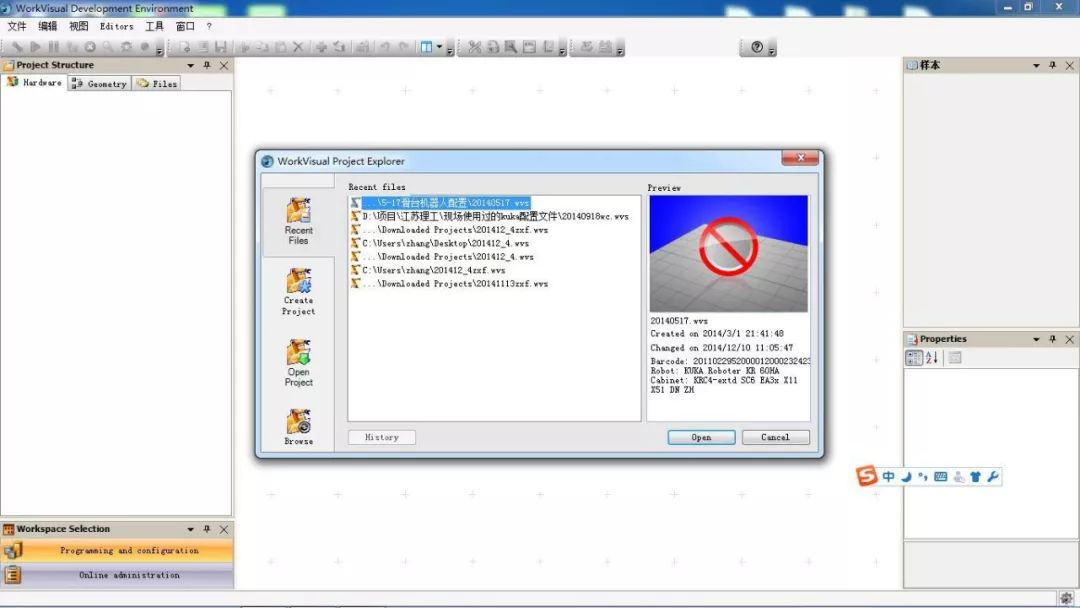Open Sogou soft keyboard icon
Viewport: 1080px width, 608px height.
coord(940,477)
